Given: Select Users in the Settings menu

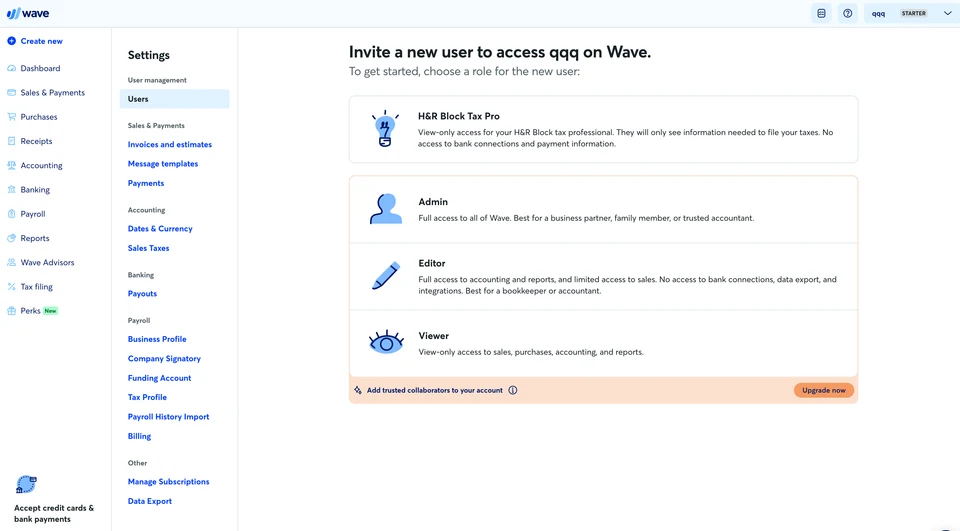Looking at the screenshot, I should tap(174, 99).
